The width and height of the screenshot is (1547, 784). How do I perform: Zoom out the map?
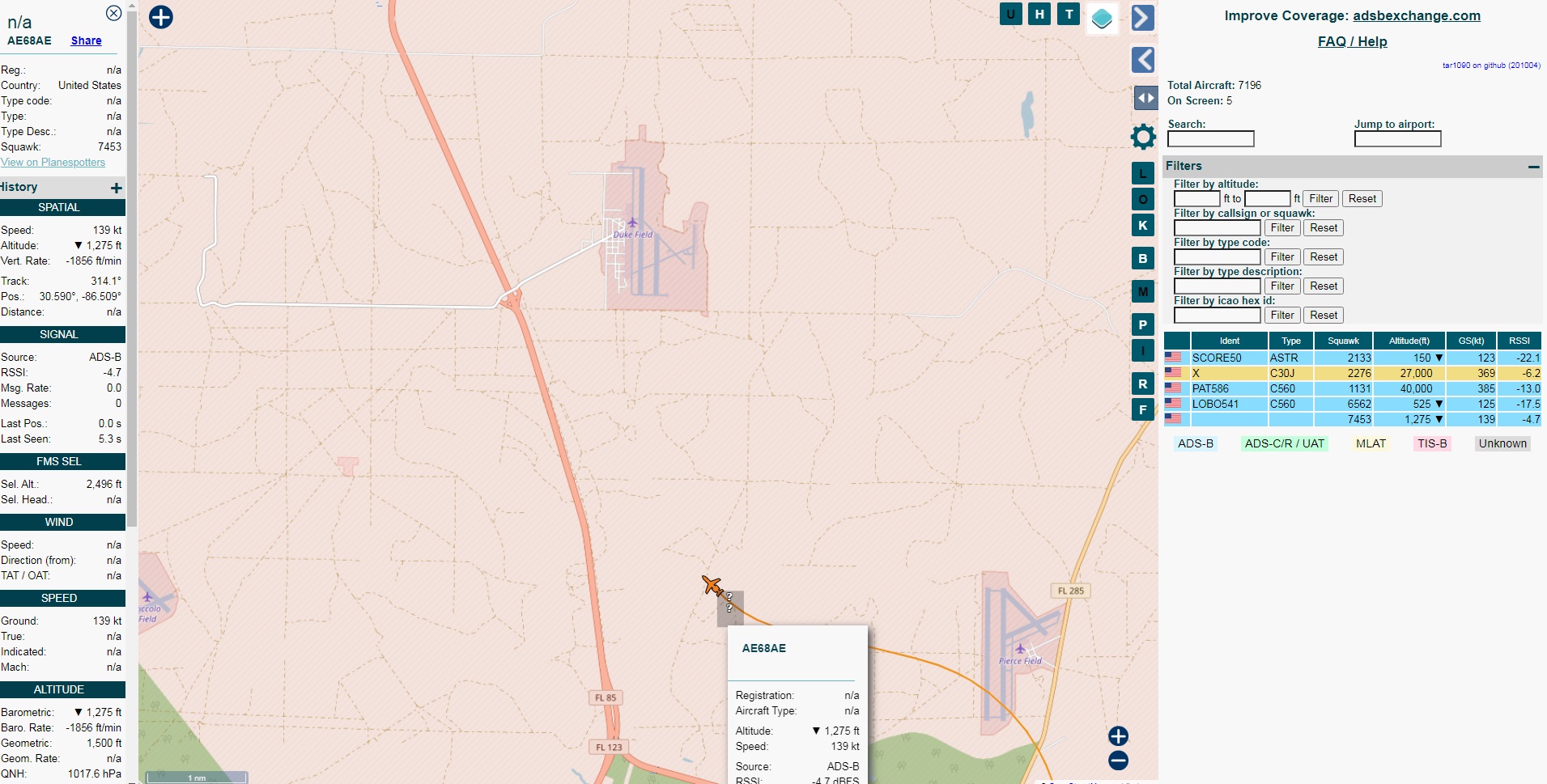click(x=1118, y=760)
